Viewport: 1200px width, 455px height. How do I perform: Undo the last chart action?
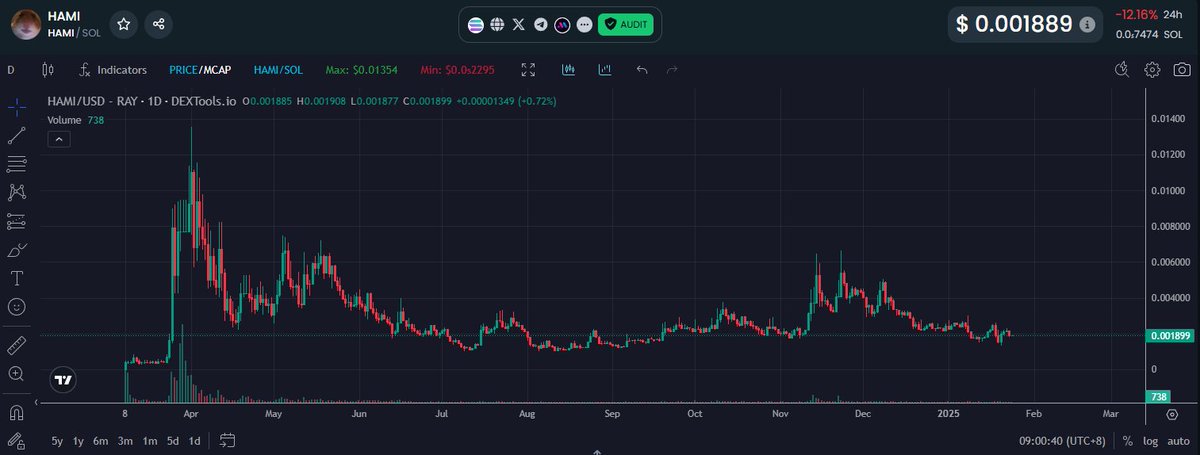(x=642, y=70)
